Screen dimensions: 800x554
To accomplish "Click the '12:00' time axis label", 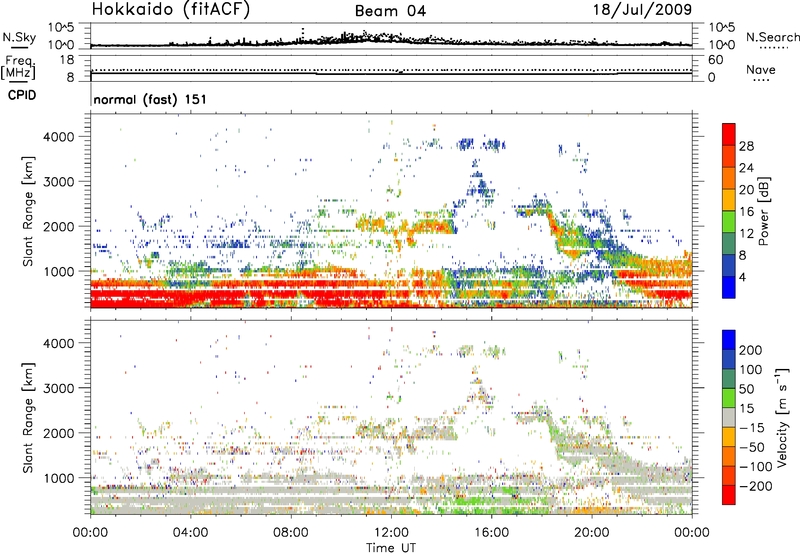I will pyautogui.click(x=391, y=533).
